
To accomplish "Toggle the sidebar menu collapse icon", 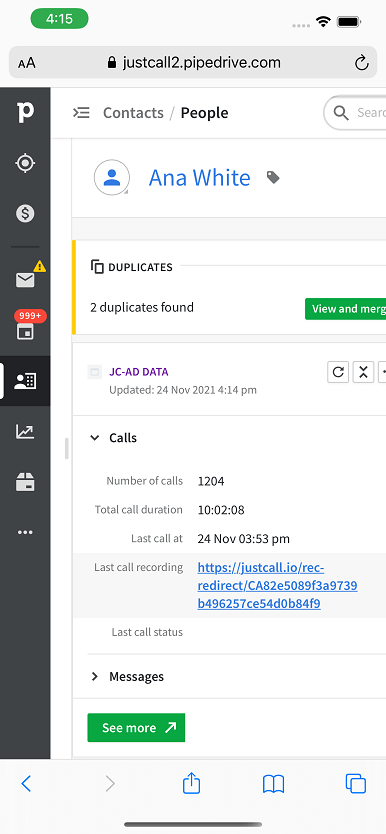I will [81, 113].
